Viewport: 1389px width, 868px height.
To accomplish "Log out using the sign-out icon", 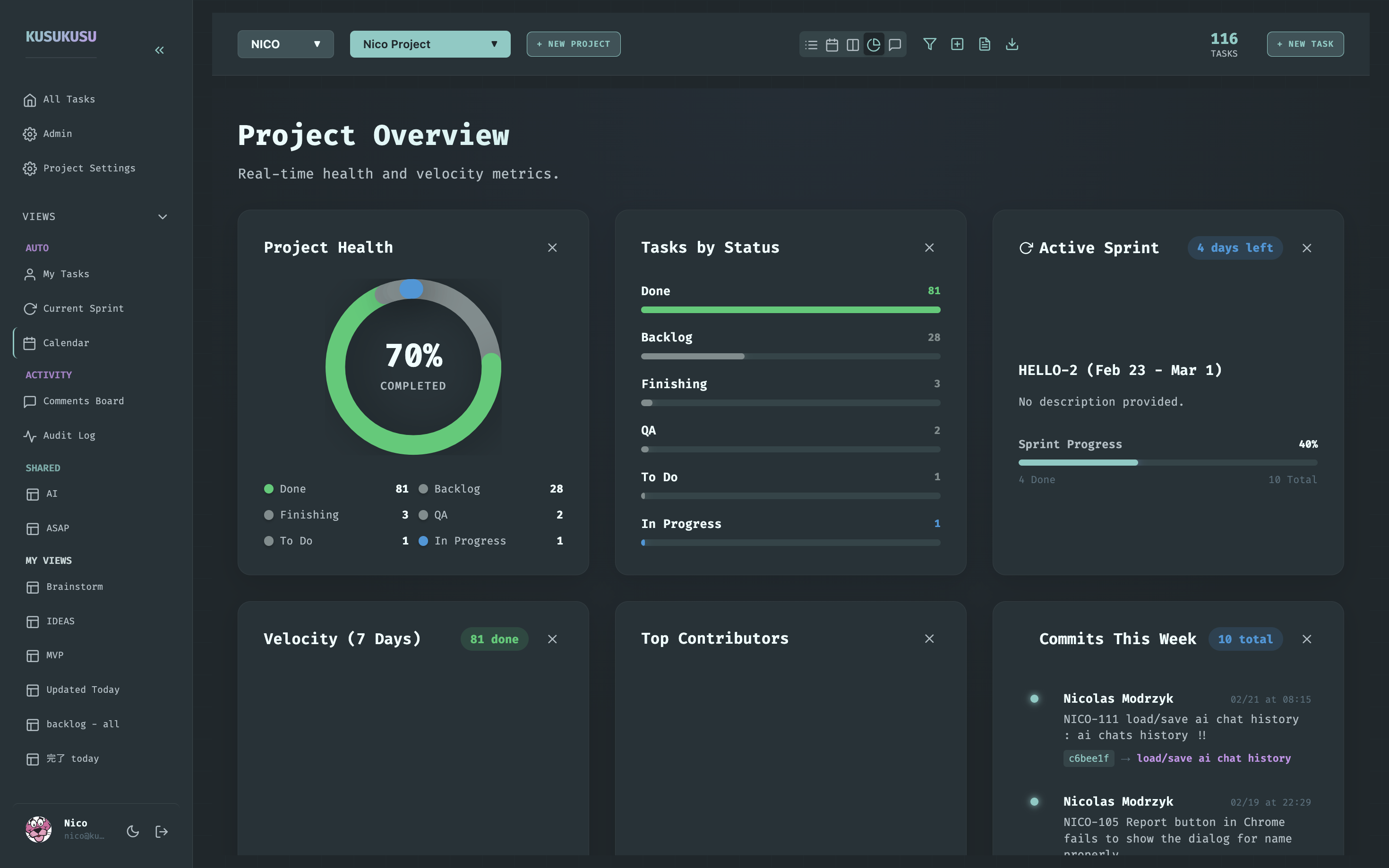I will click(x=161, y=831).
